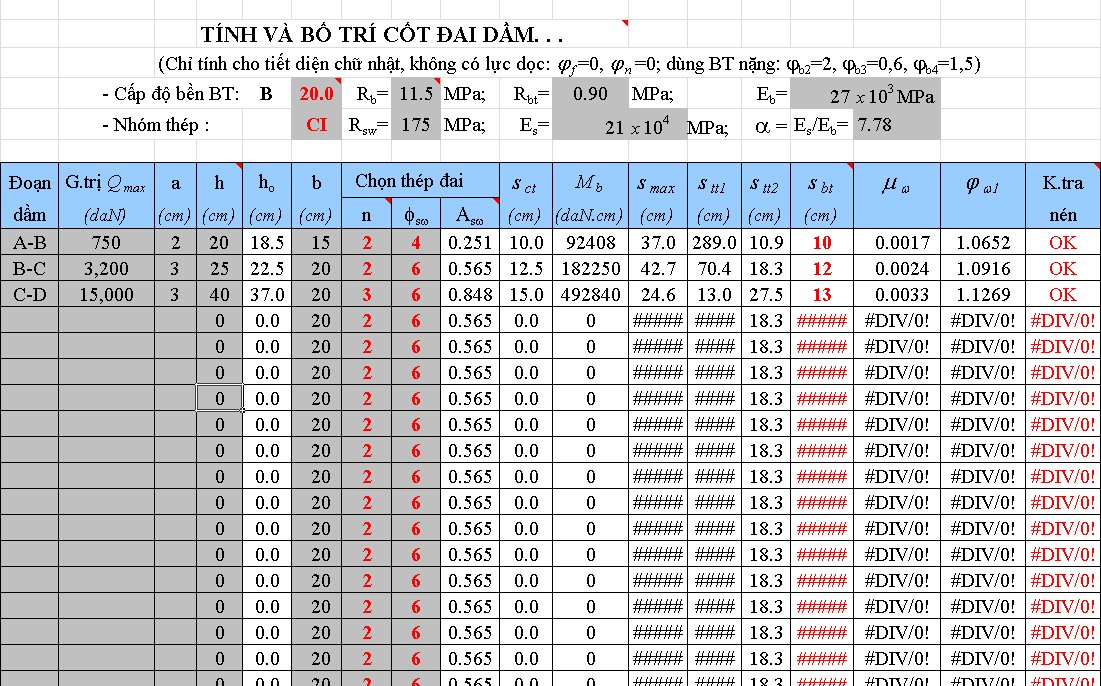Click the φω1 value 1.0916

tap(982, 268)
